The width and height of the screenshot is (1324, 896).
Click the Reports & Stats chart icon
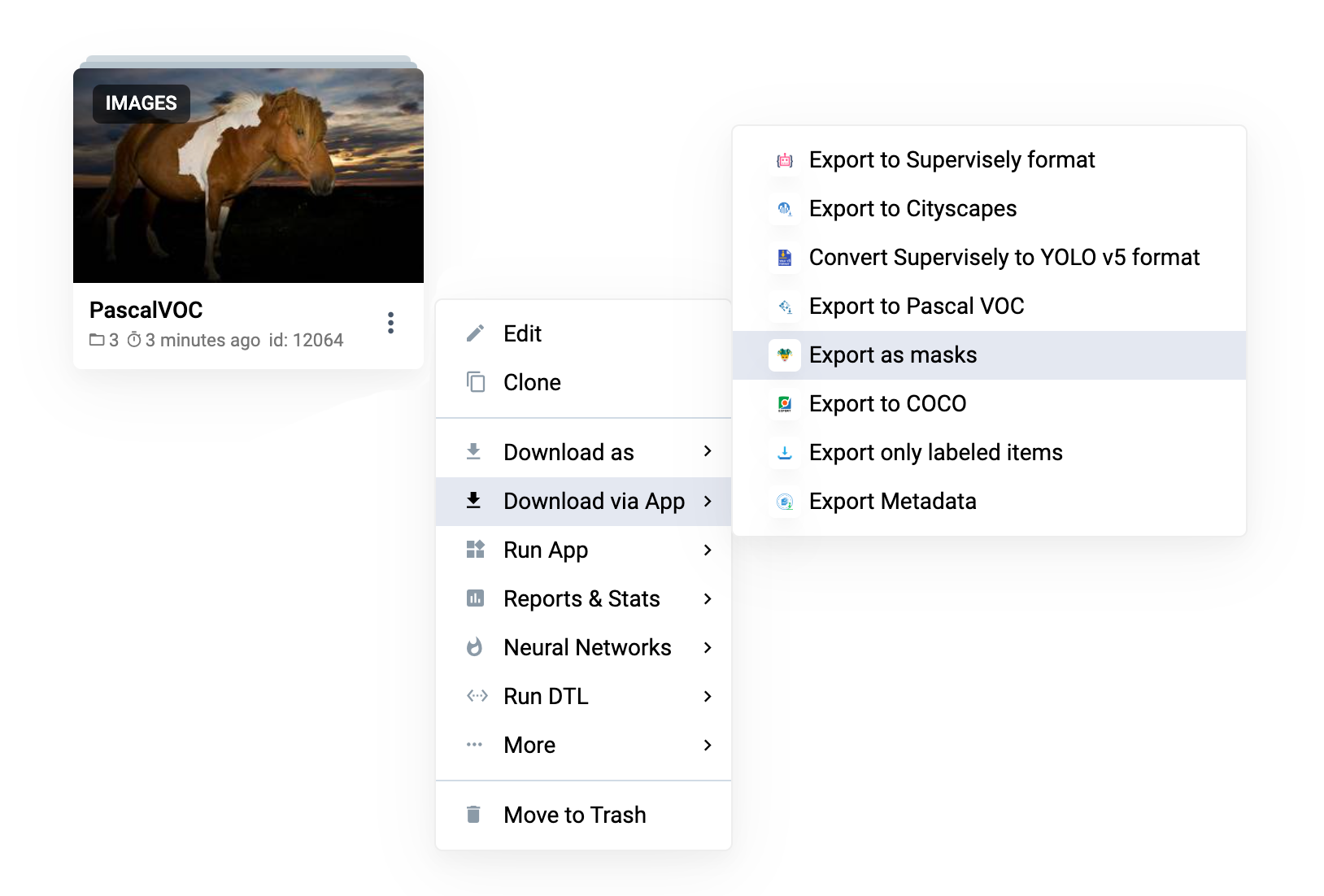point(474,598)
